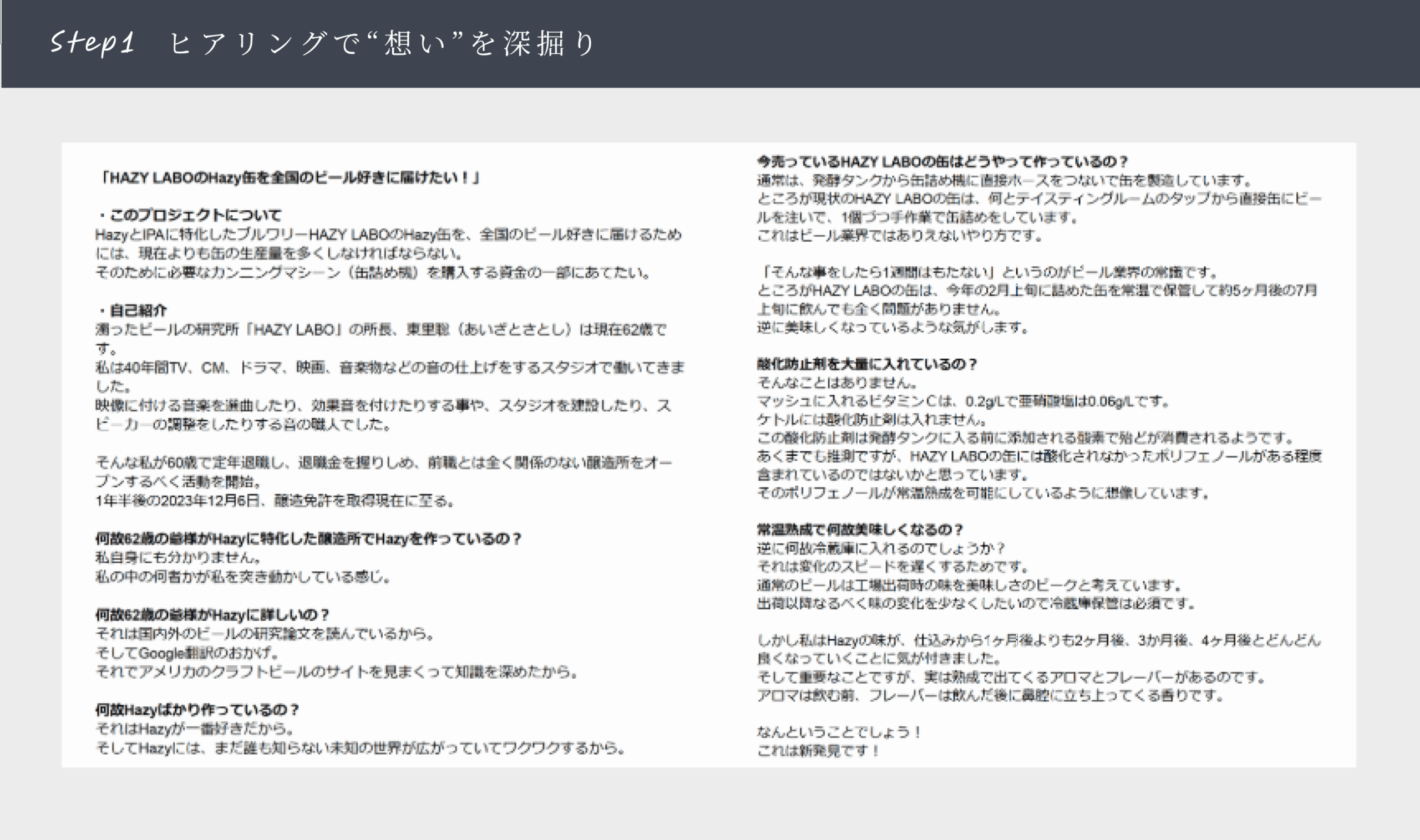Click the line starting "HazyとIPAに特化したブルワリー"
The height and width of the screenshot is (840, 1420).
pos(388,235)
